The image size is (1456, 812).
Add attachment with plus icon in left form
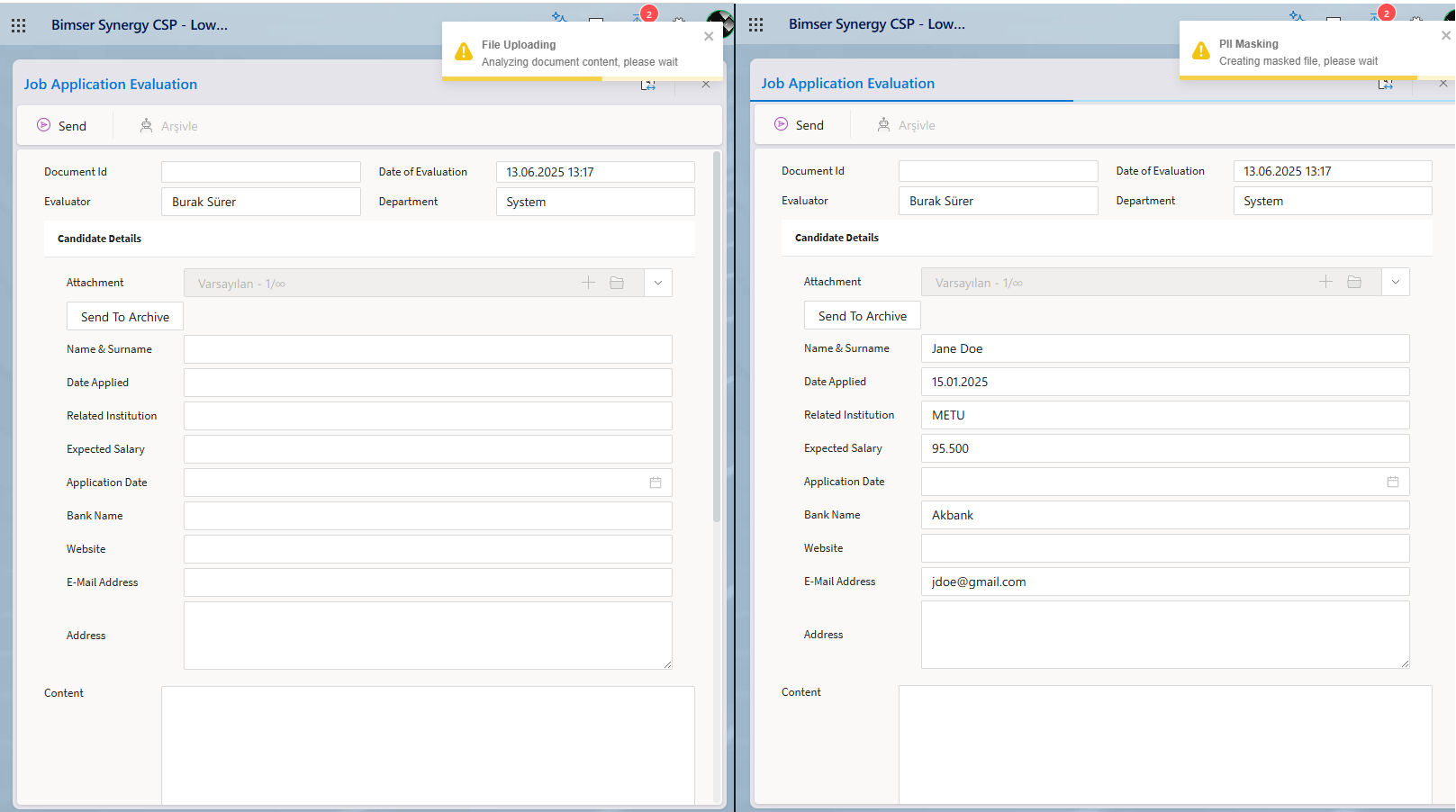click(588, 283)
